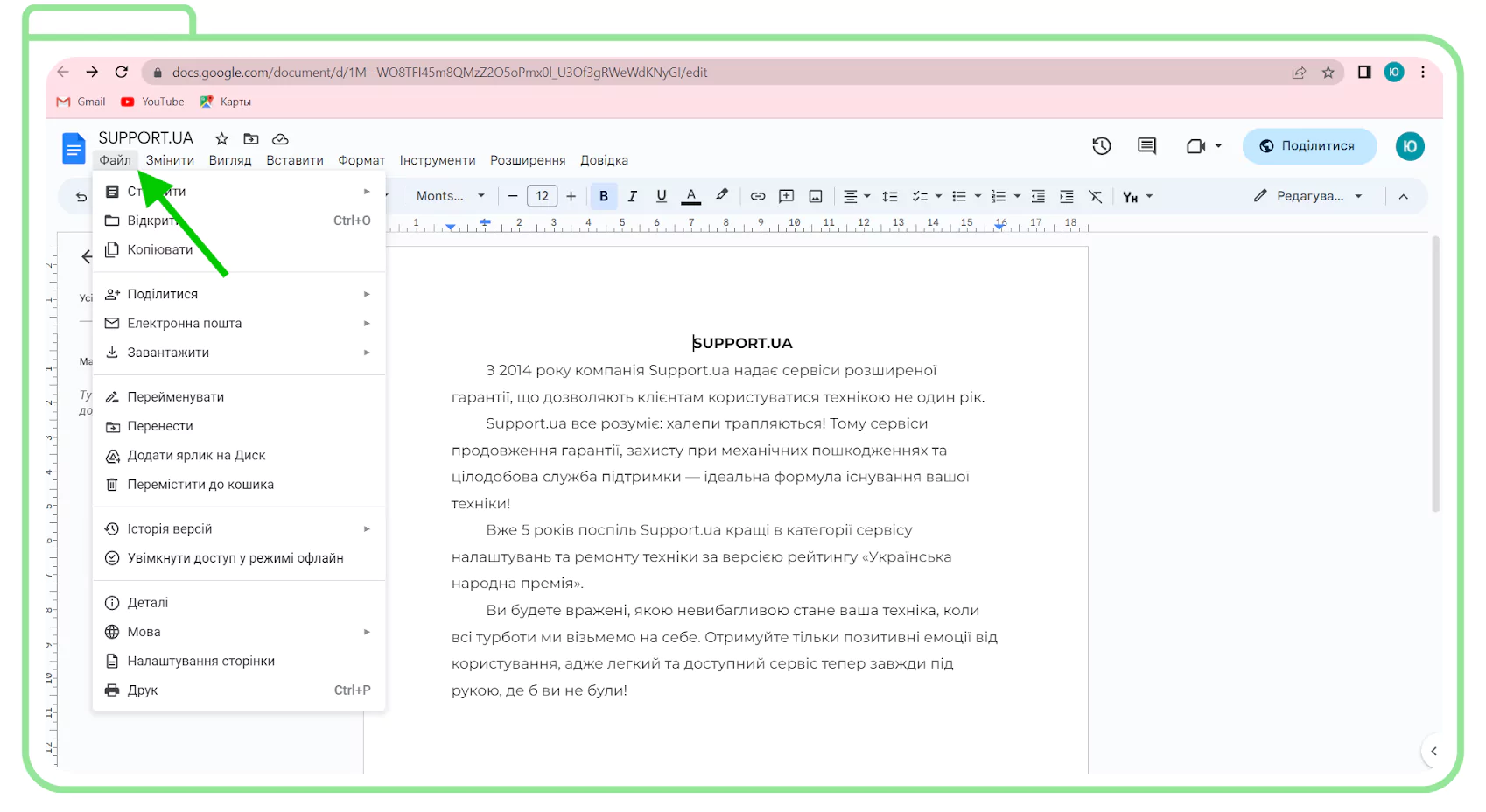Viewport: 1486px width, 812px height.
Task: Open the Файл menu
Action: [x=116, y=160]
